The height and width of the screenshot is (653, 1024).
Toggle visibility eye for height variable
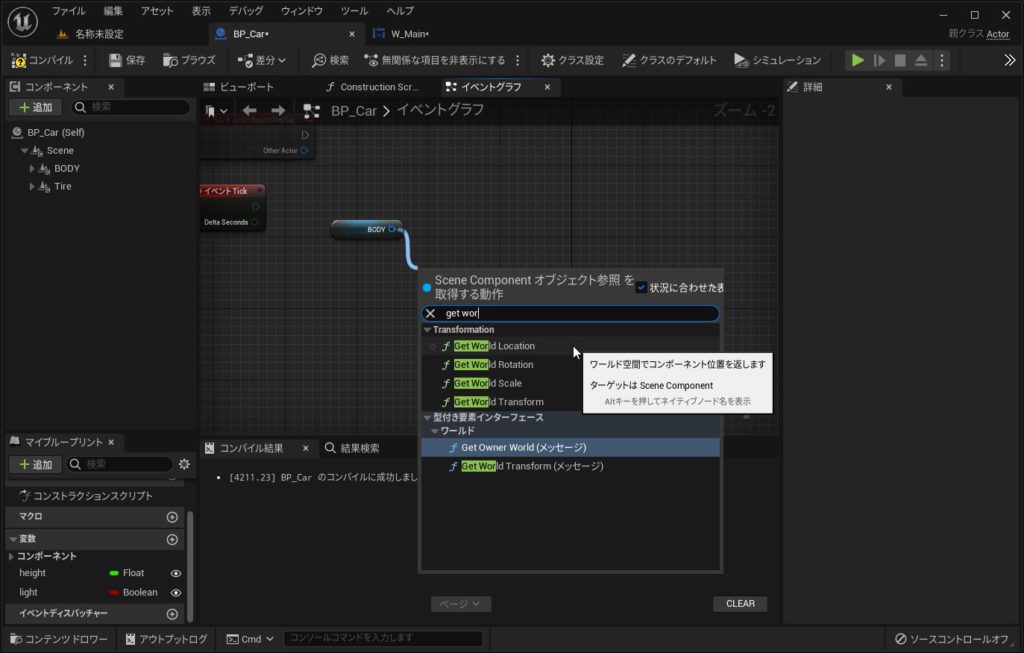176,573
